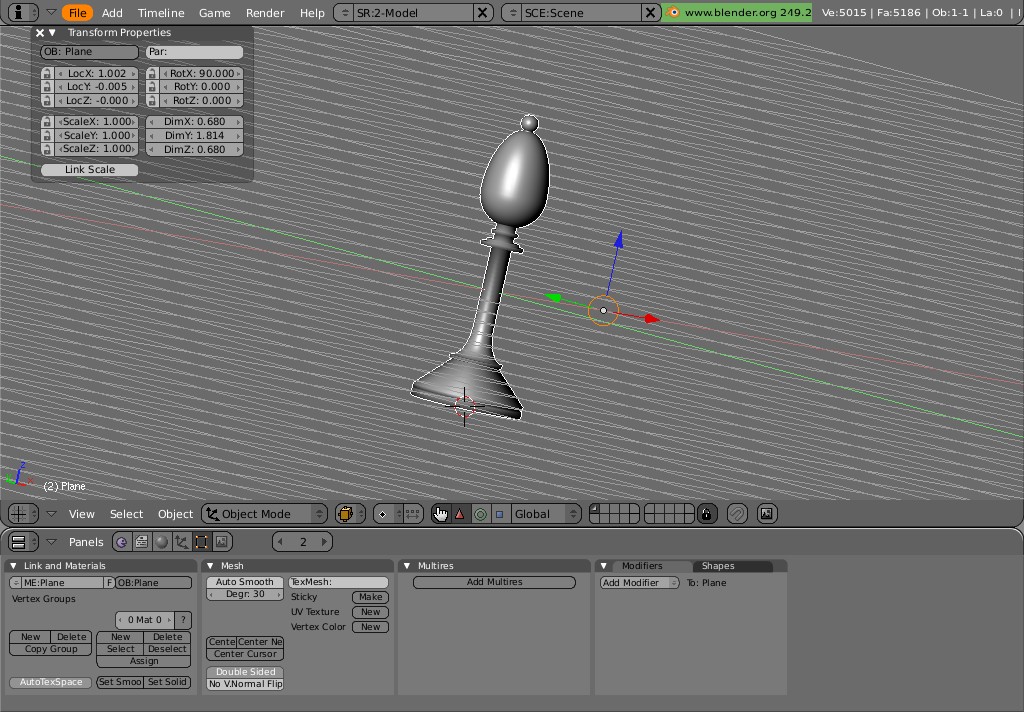Switch to the Object context icon
This screenshot has height=712, width=1024.
pyautogui.click(x=181, y=542)
